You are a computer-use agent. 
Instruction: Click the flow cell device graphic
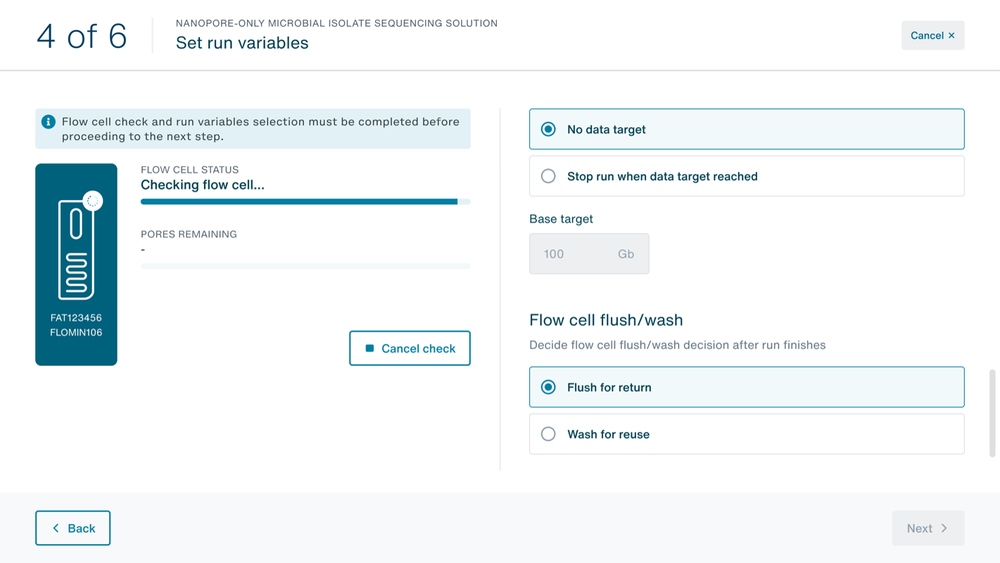pyautogui.click(x=77, y=249)
